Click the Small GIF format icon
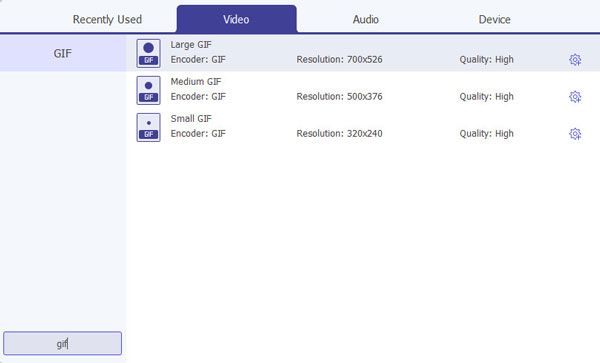 click(x=148, y=127)
